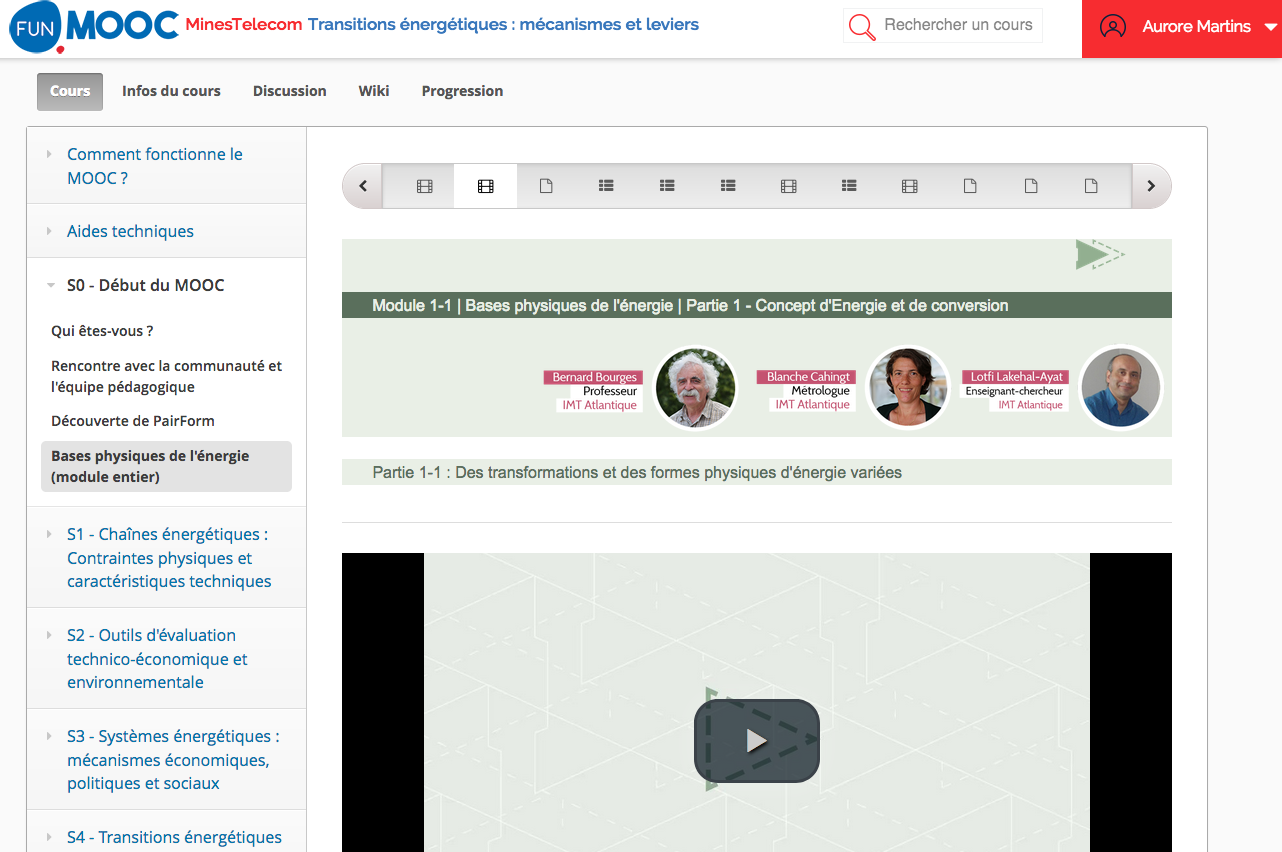Open 'S1 - Chaînes énergétiques' section title
This screenshot has width=1282, height=852.
pos(169,558)
